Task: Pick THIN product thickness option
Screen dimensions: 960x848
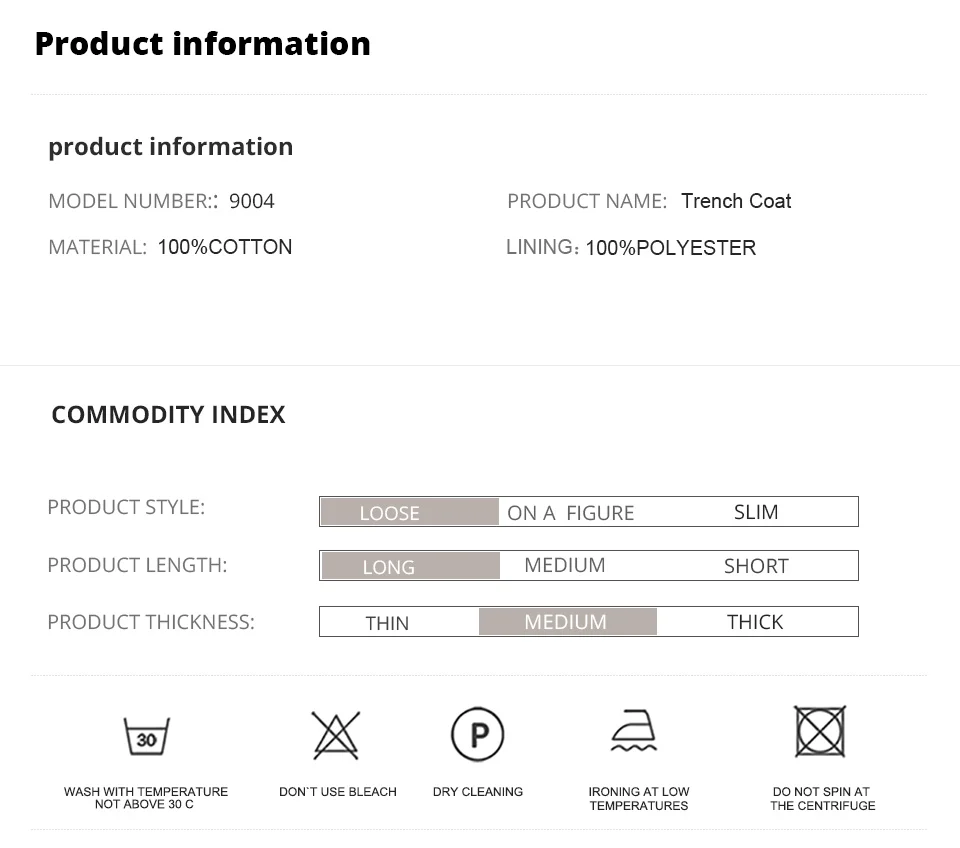Action: pyautogui.click(x=388, y=623)
